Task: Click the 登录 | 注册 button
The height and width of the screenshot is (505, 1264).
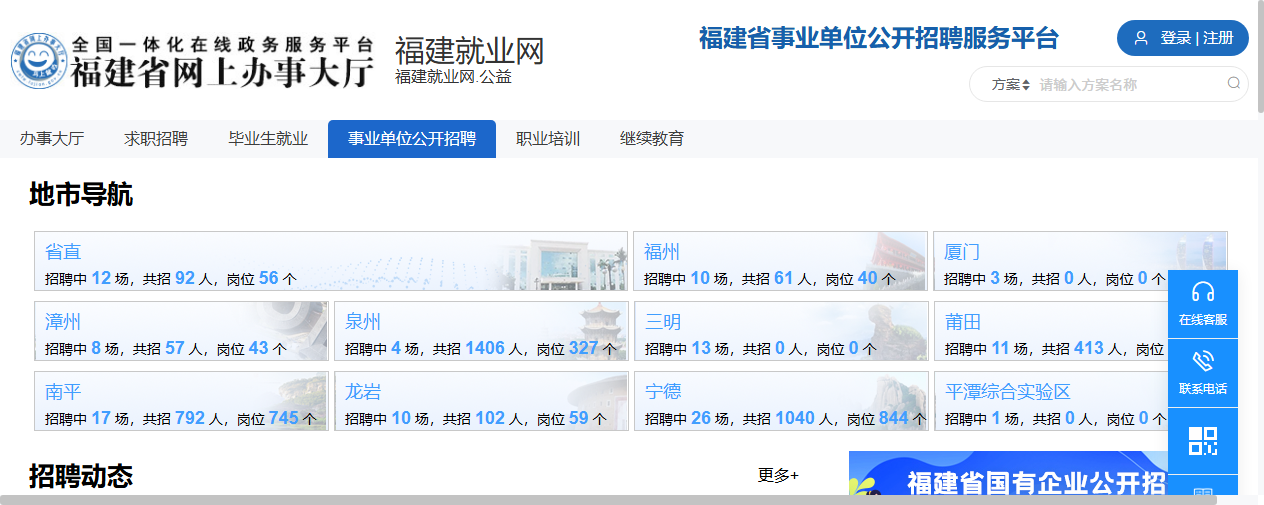Action: point(1183,38)
